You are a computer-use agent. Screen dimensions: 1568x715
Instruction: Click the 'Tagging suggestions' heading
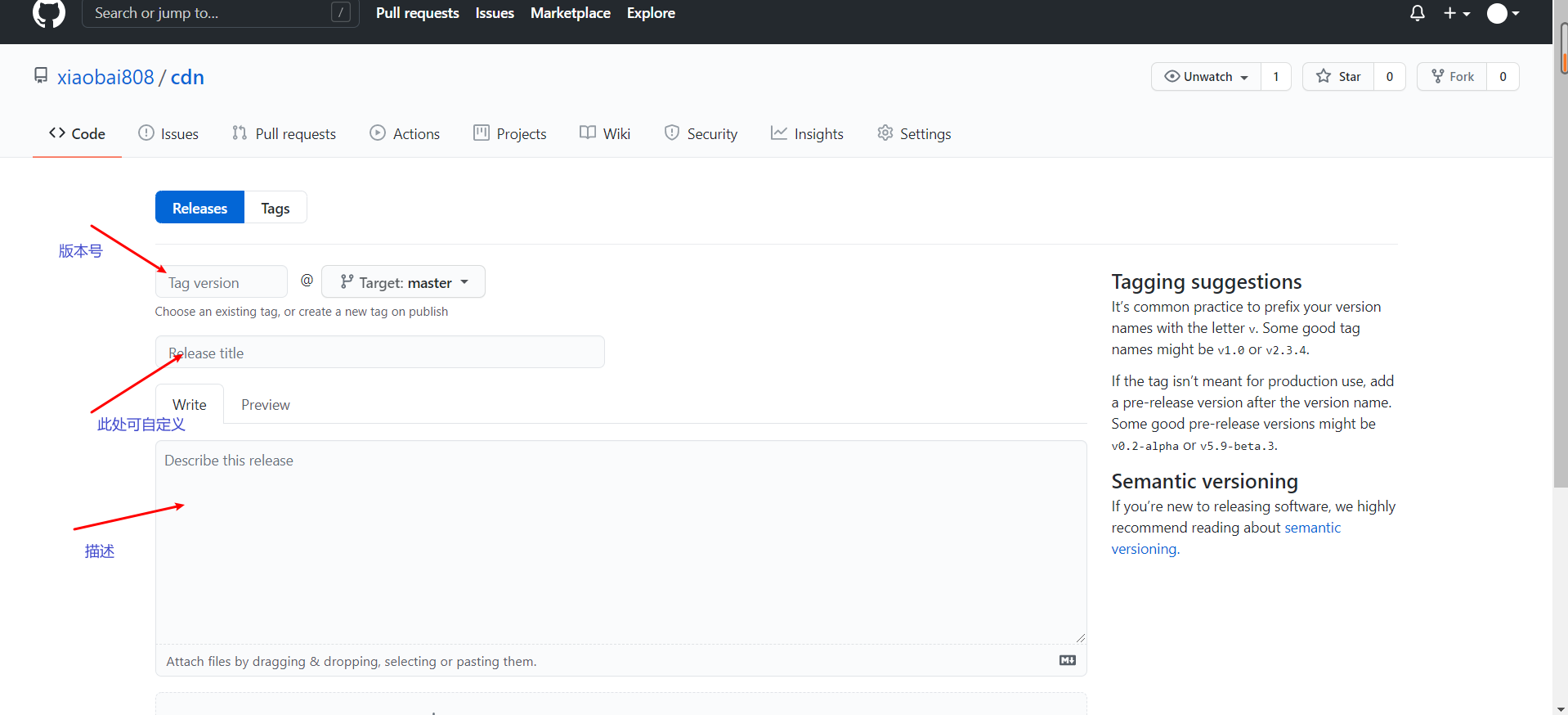(x=1207, y=281)
